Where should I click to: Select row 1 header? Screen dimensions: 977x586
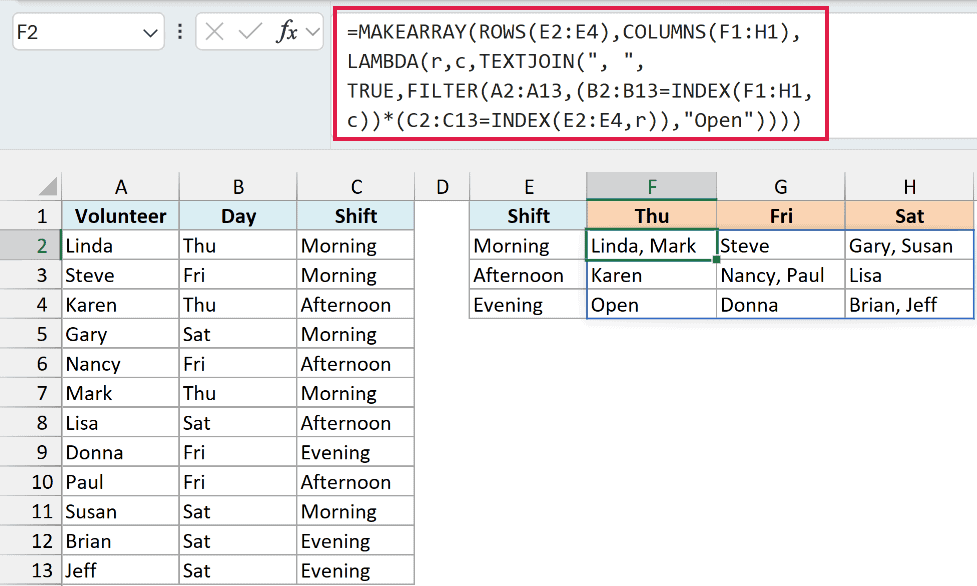[31, 216]
